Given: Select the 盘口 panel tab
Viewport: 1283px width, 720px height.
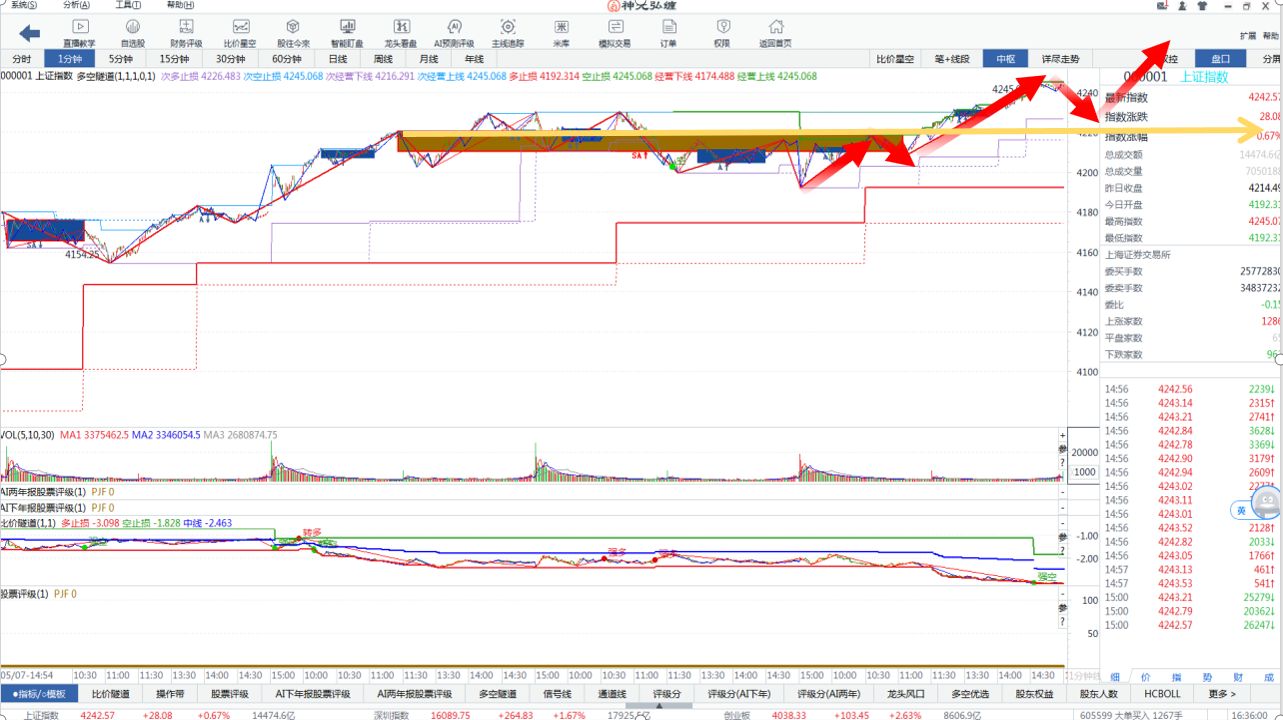Looking at the screenshot, I should [x=1221, y=59].
